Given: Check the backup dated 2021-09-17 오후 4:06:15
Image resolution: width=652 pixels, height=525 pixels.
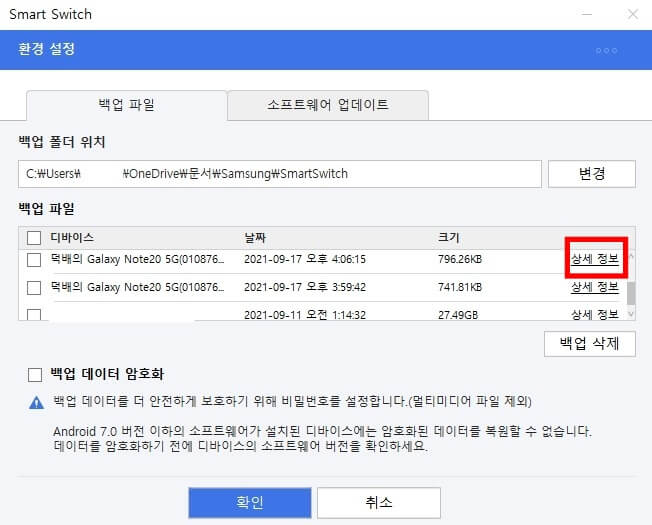Looking at the screenshot, I should [34, 260].
